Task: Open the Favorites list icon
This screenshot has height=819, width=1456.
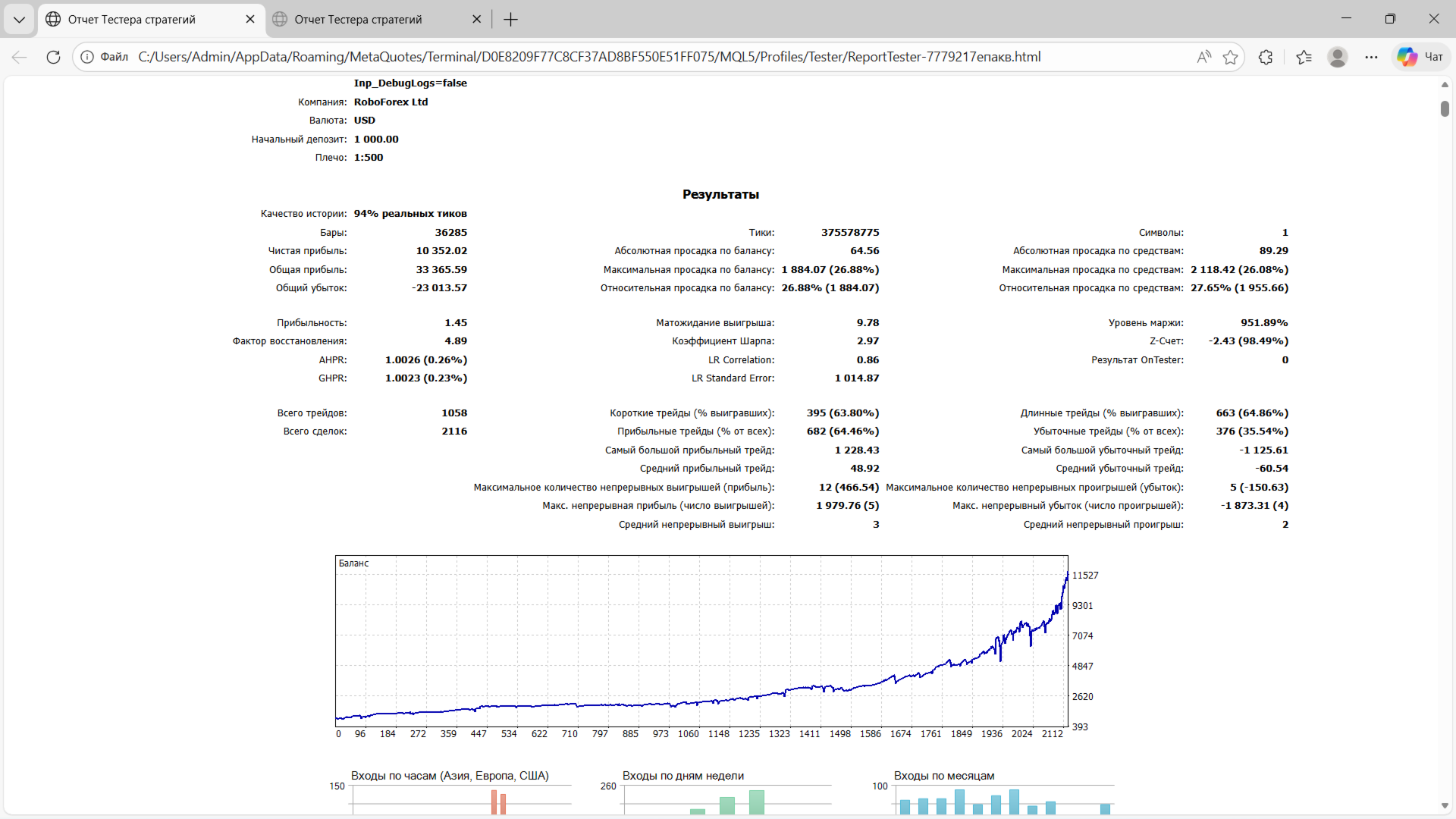Action: tap(1304, 57)
